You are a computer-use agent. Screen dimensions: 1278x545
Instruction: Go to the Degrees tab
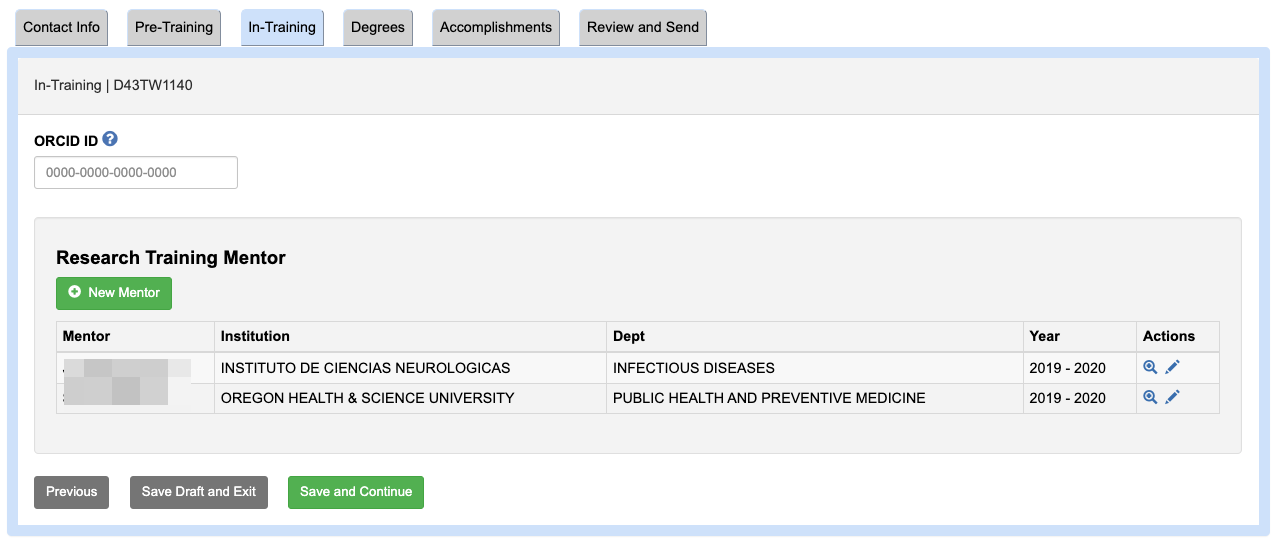[x=378, y=28]
